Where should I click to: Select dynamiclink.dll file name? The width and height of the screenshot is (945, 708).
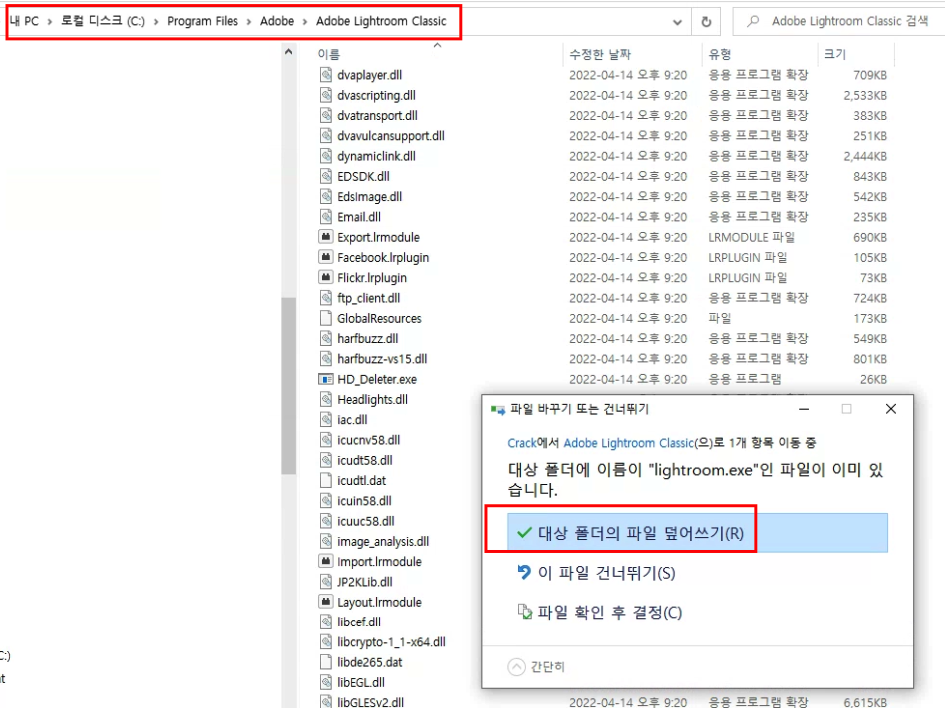[x=376, y=156]
